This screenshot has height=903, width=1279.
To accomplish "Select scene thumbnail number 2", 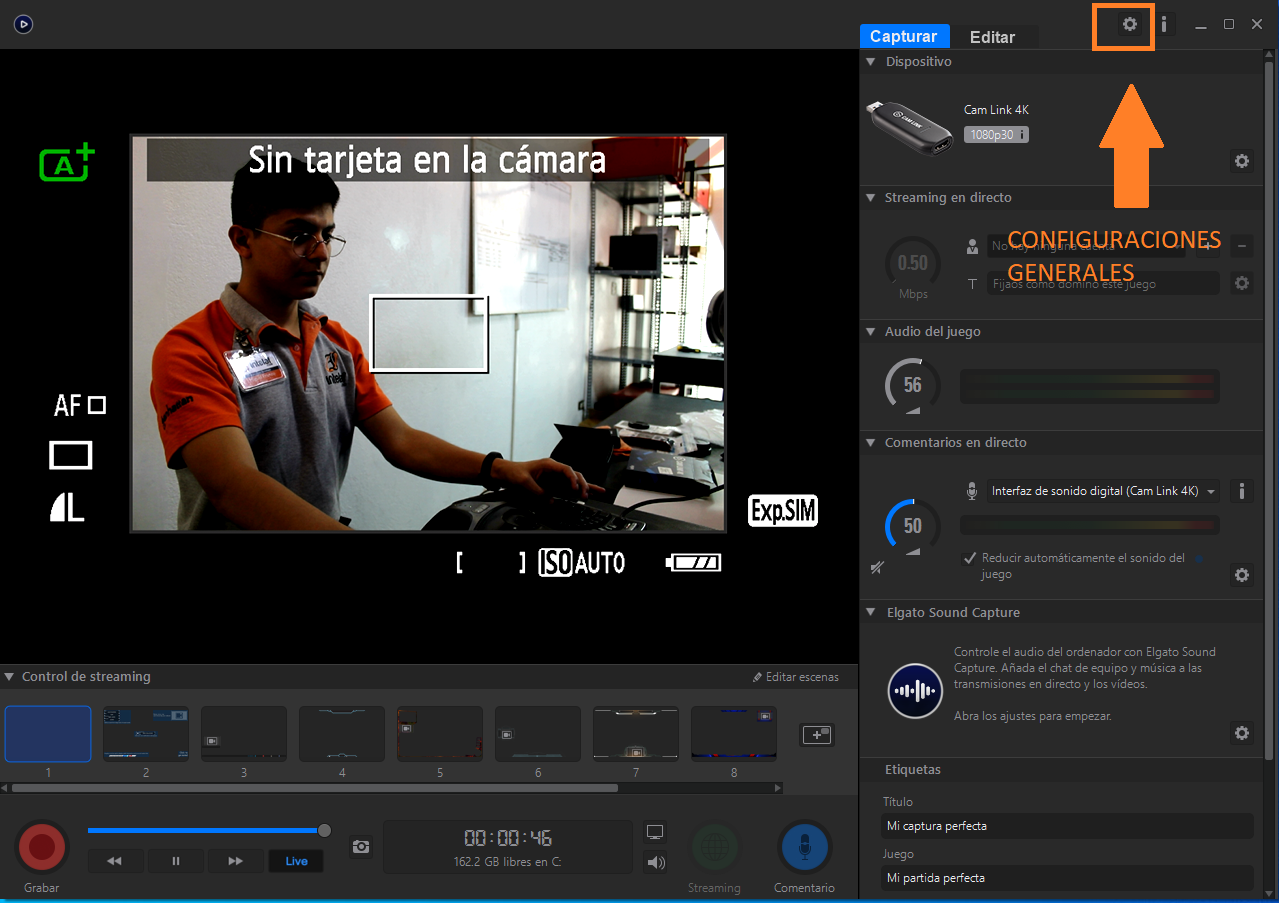I will pyautogui.click(x=146, y=733).
